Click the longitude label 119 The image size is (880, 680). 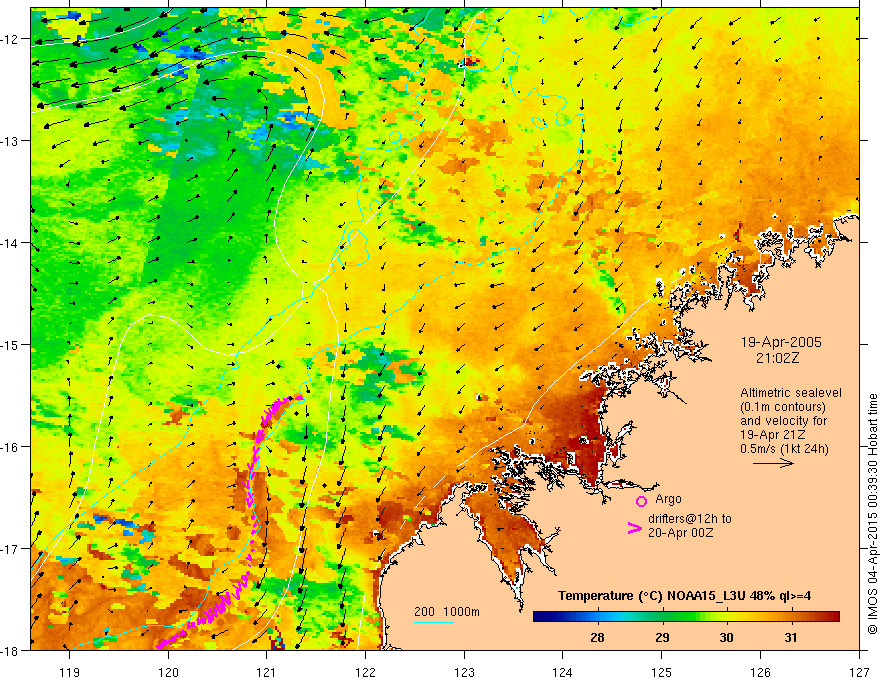70,672
